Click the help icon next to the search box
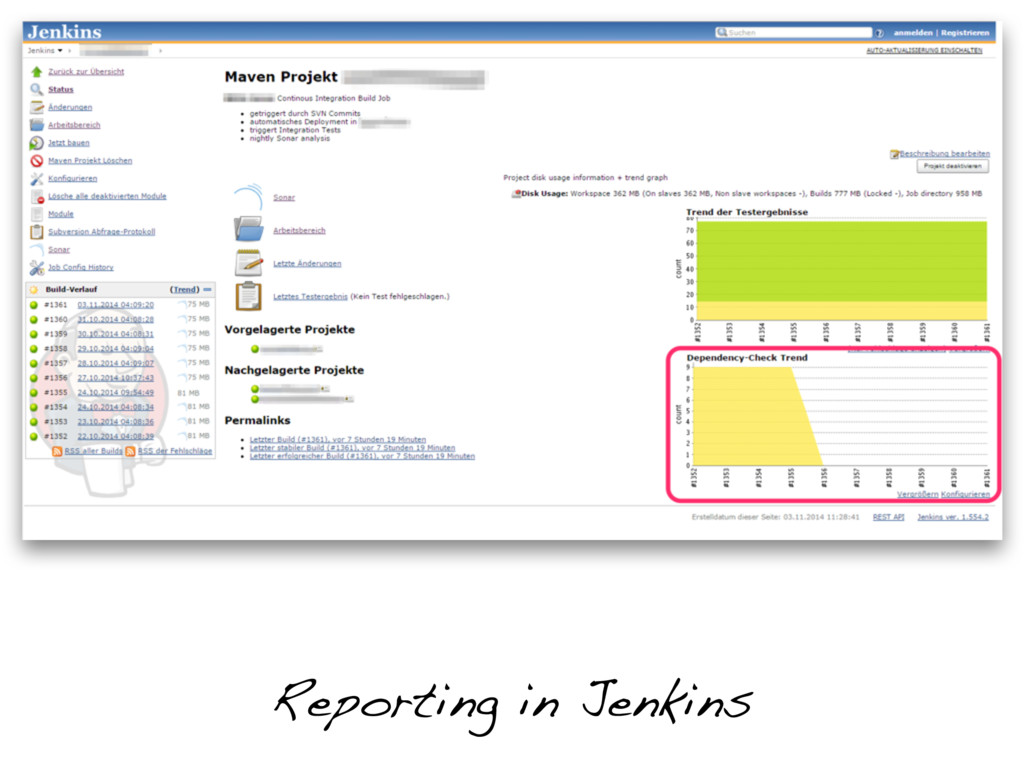The width and height of the screenshot is (1024, 768). pyautogui.click(x=879, y=33)
